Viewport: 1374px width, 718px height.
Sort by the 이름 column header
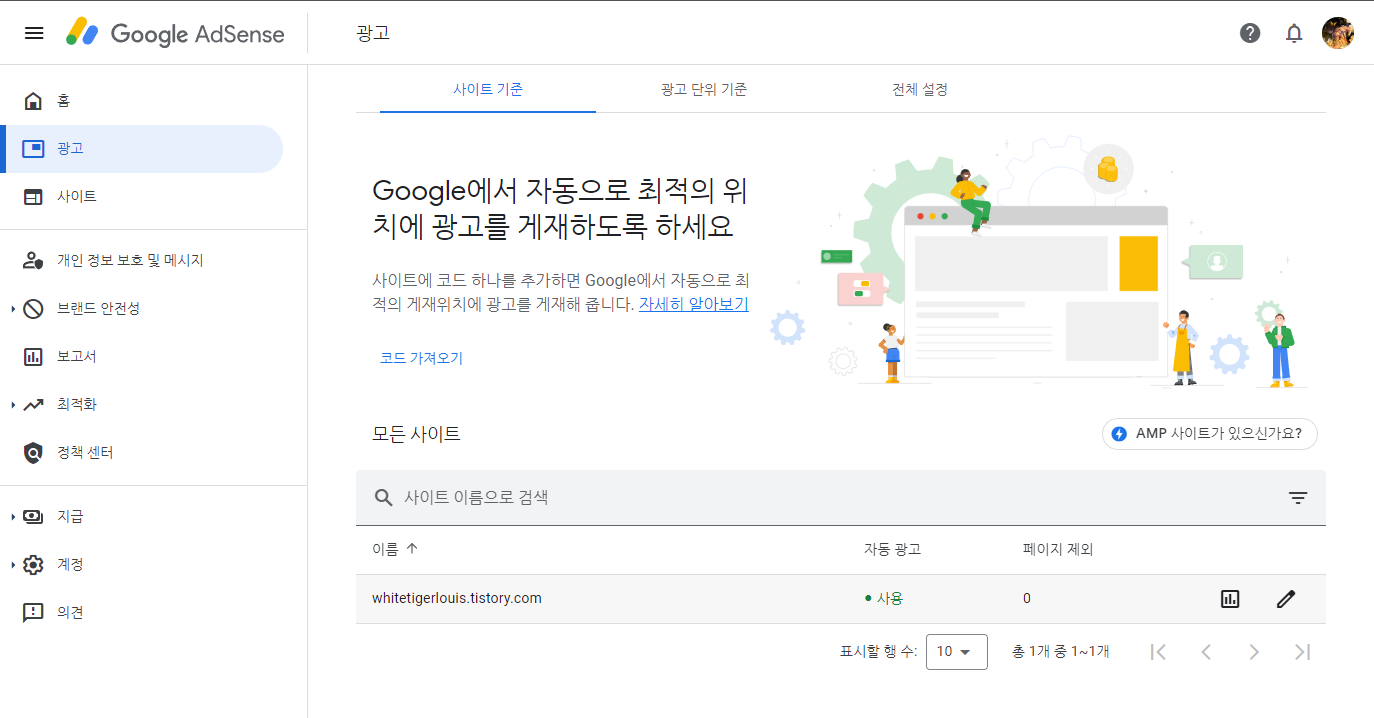(395, 549)
